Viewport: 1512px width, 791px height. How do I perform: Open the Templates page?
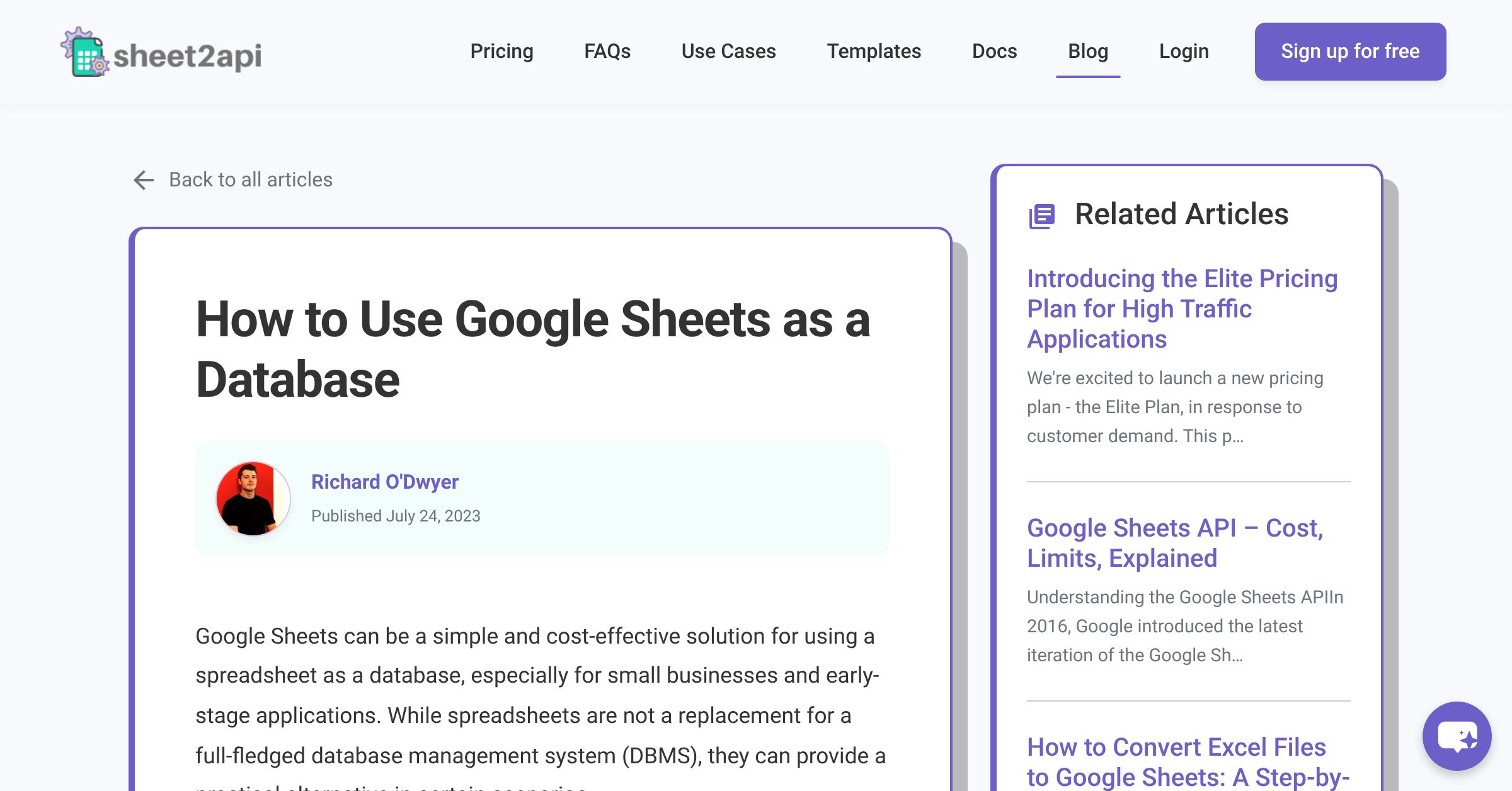pos(874,51)
